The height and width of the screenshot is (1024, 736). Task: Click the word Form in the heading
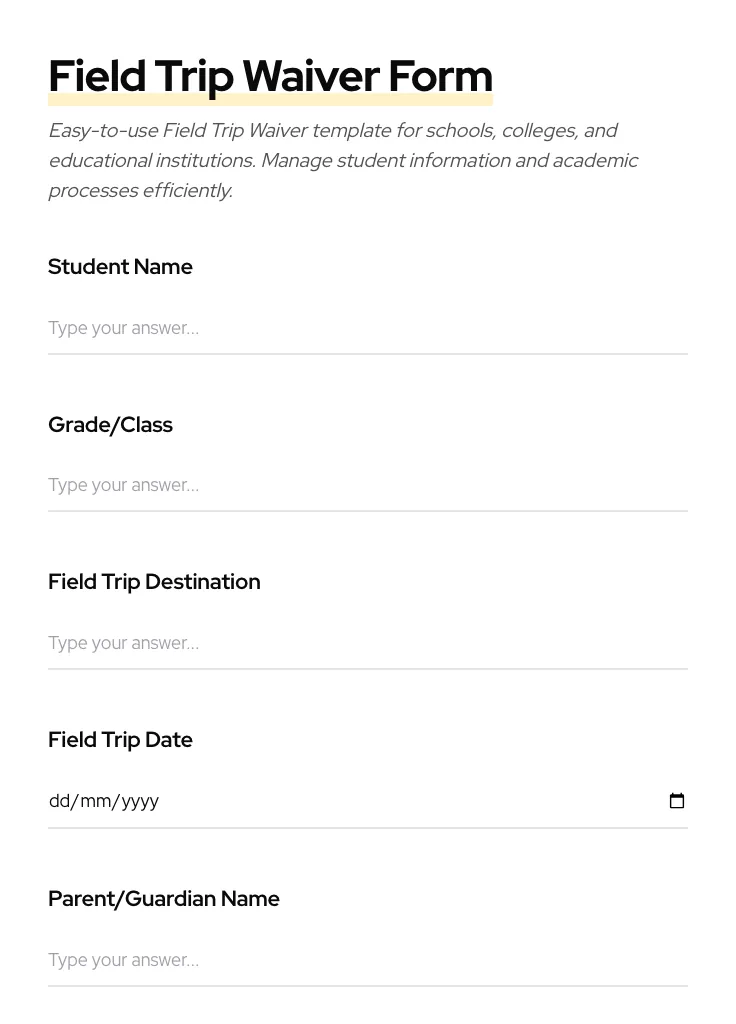pyautogui.click(x=440, y=77)
